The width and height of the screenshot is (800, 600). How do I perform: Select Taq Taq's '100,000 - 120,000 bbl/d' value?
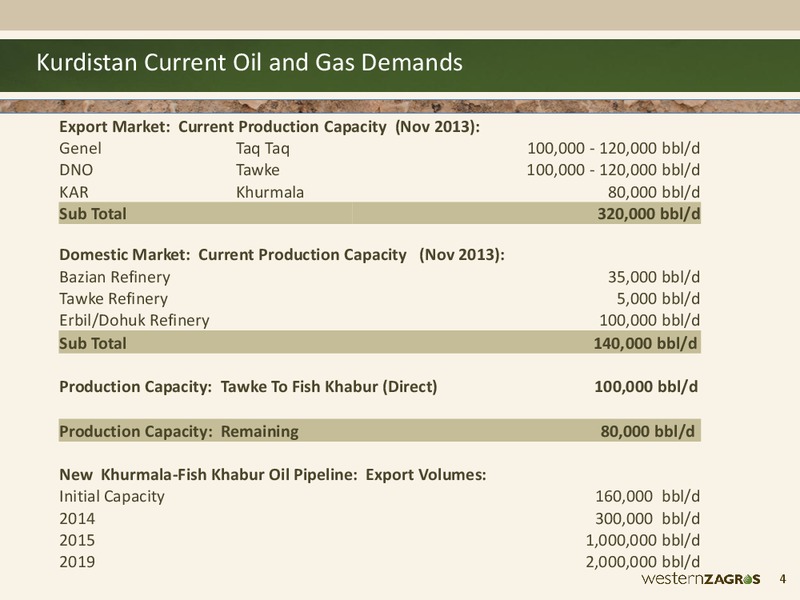(613, 148)
